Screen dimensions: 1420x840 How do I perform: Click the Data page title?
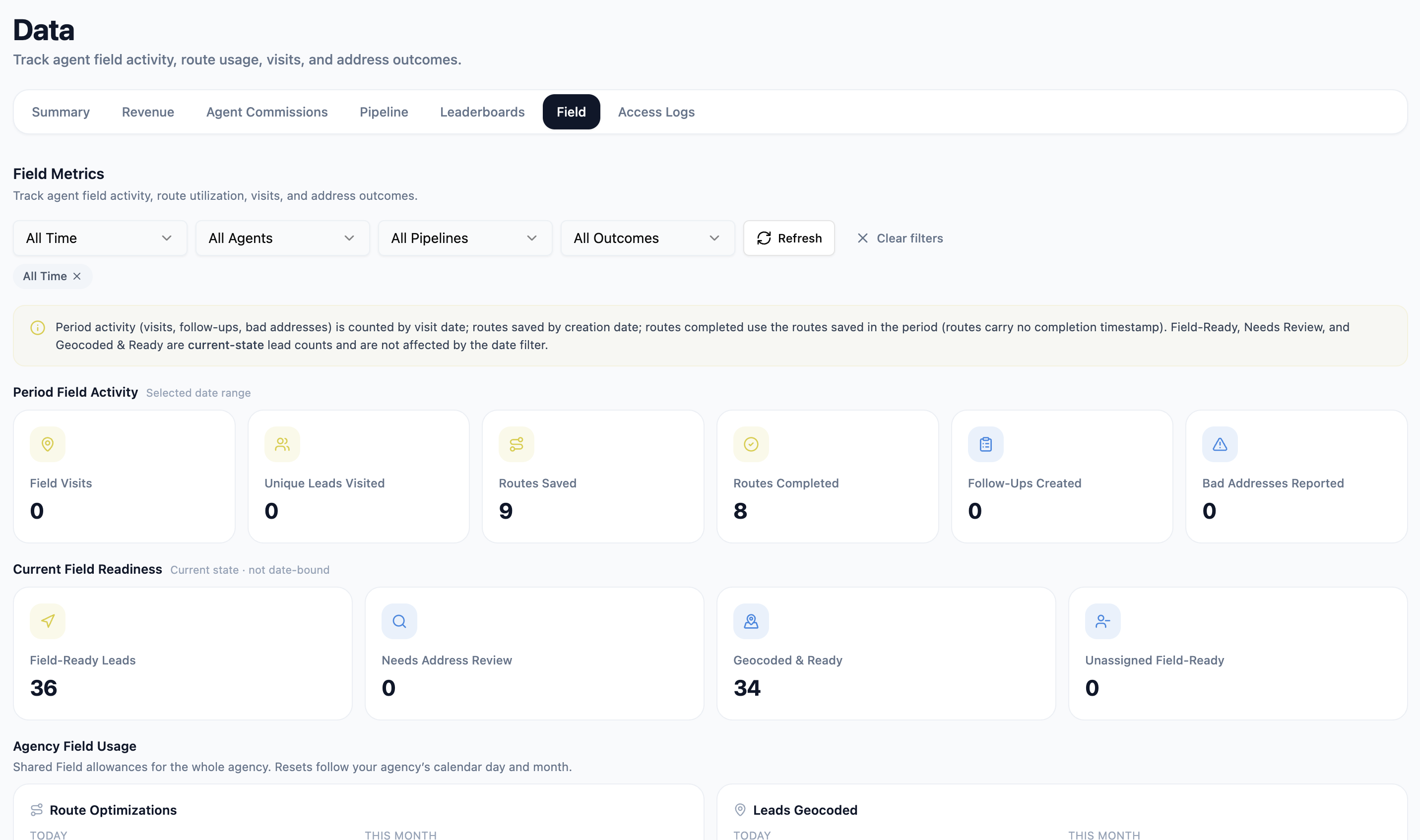44,30
